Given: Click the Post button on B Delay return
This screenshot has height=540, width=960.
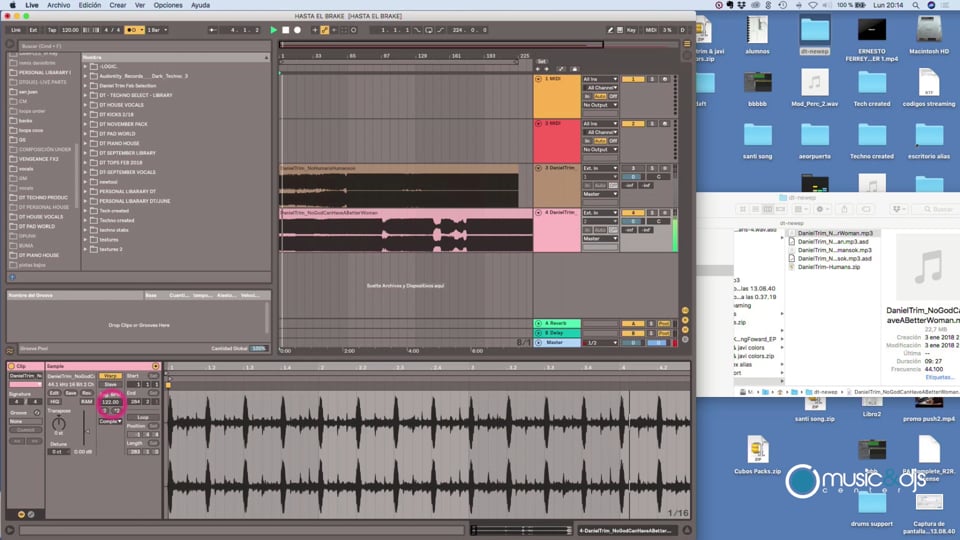Looking at the screenshot, I should [x=664, y=333].
